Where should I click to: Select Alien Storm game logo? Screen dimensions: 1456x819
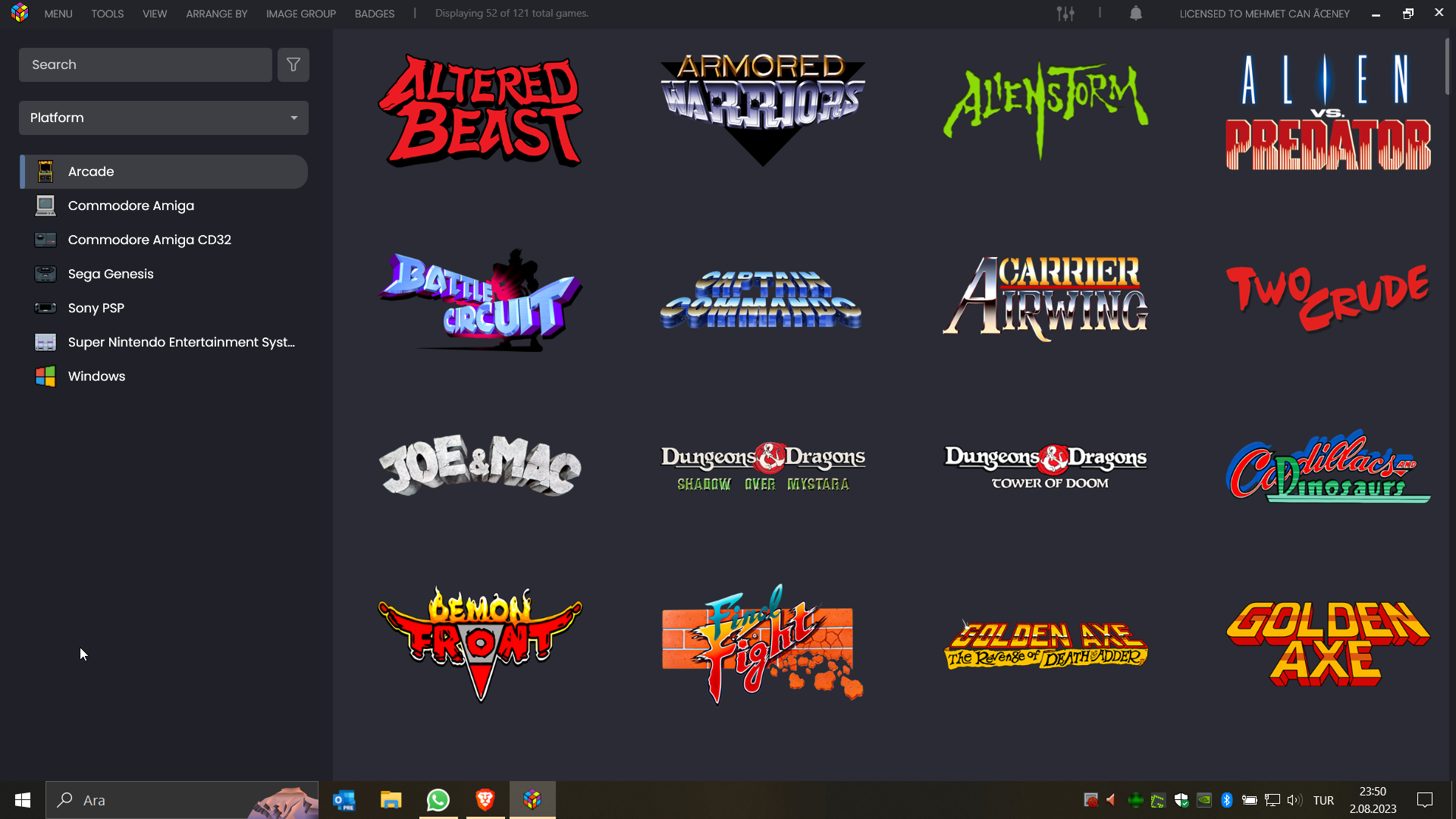tap(1046, 111)
